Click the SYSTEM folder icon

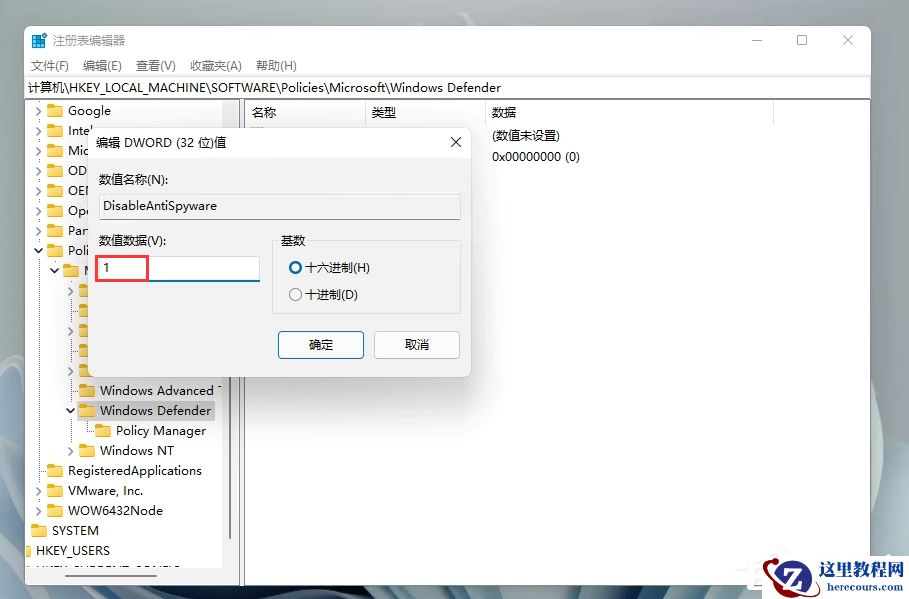41,530
